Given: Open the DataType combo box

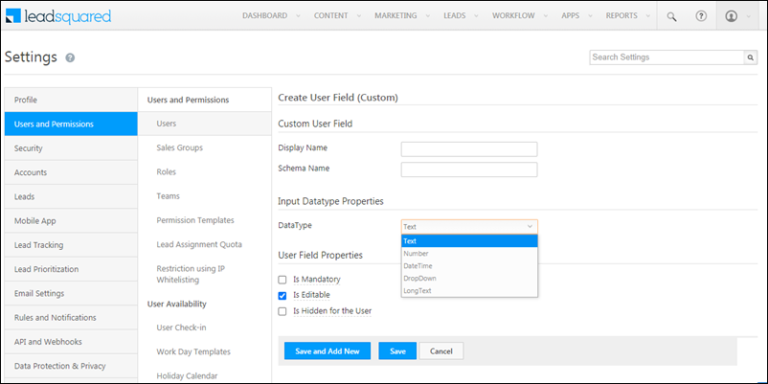Looking at the screenshot, I should 469,226.
